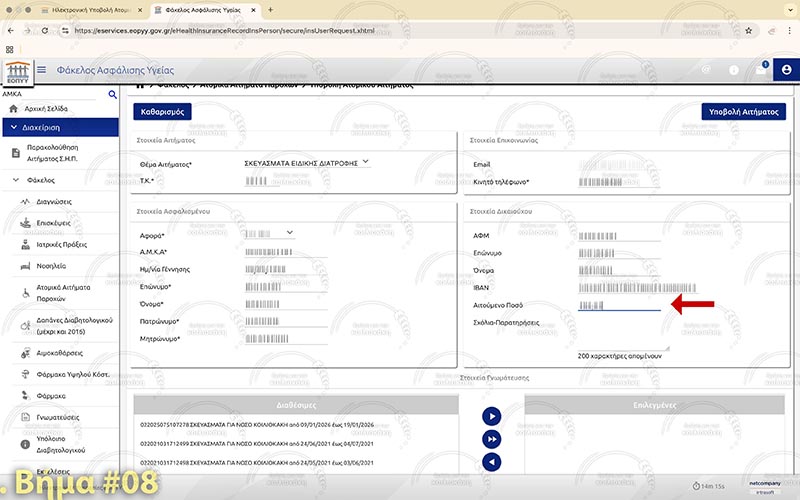This screenshot has height=500, width=800.
Task: Click the Υποβολή Αιτήματος button
Action: click(744, 112)
